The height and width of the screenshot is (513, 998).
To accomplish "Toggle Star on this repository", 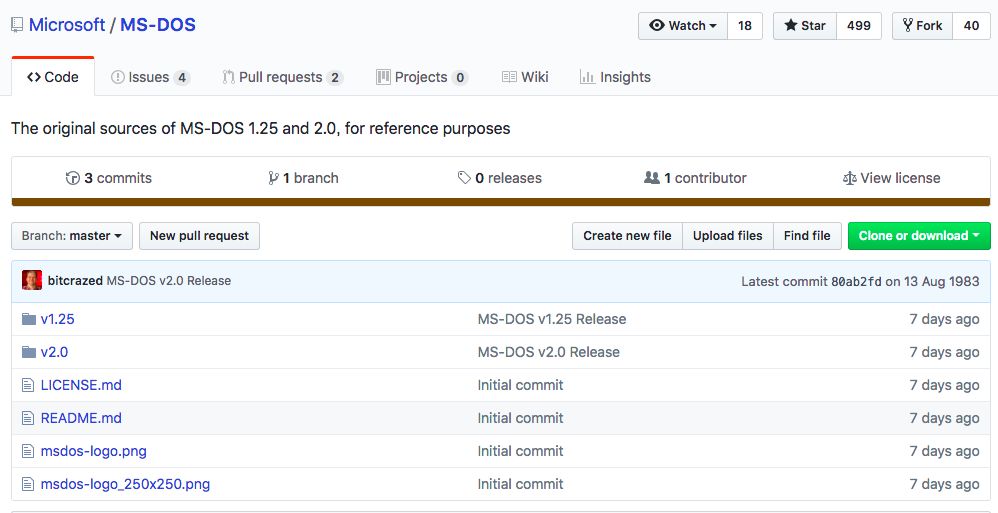I will (804, 26).
